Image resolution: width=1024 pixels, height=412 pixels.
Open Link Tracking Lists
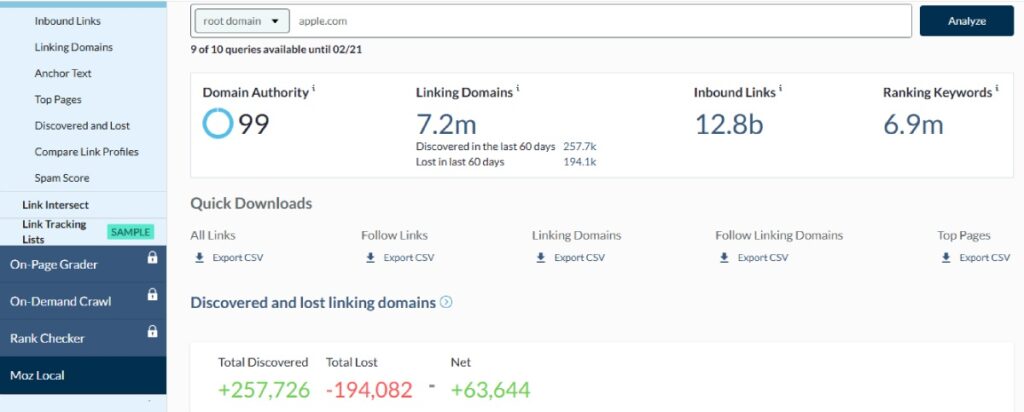click(54, 232)
